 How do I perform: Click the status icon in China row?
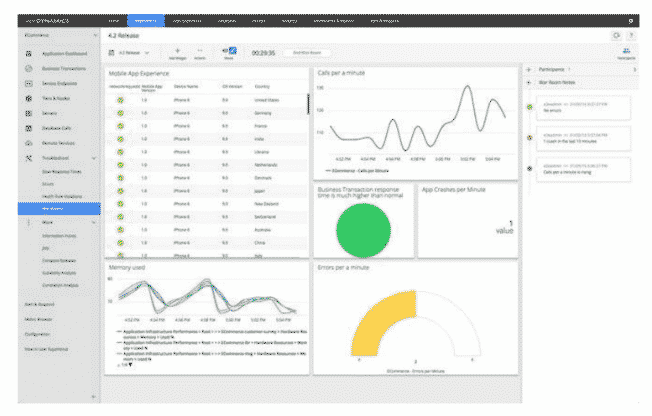coord(121,243)
